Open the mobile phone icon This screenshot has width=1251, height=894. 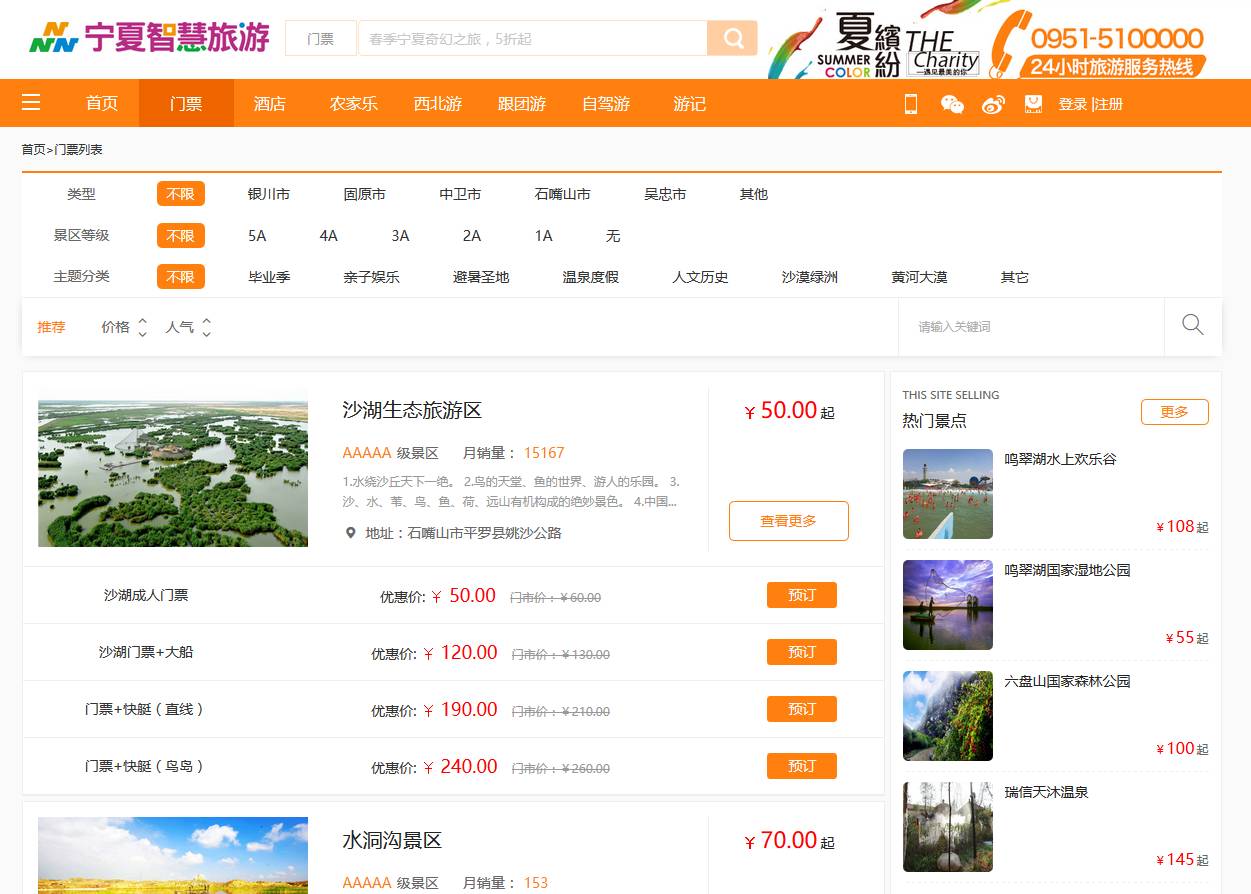[911, 104]
